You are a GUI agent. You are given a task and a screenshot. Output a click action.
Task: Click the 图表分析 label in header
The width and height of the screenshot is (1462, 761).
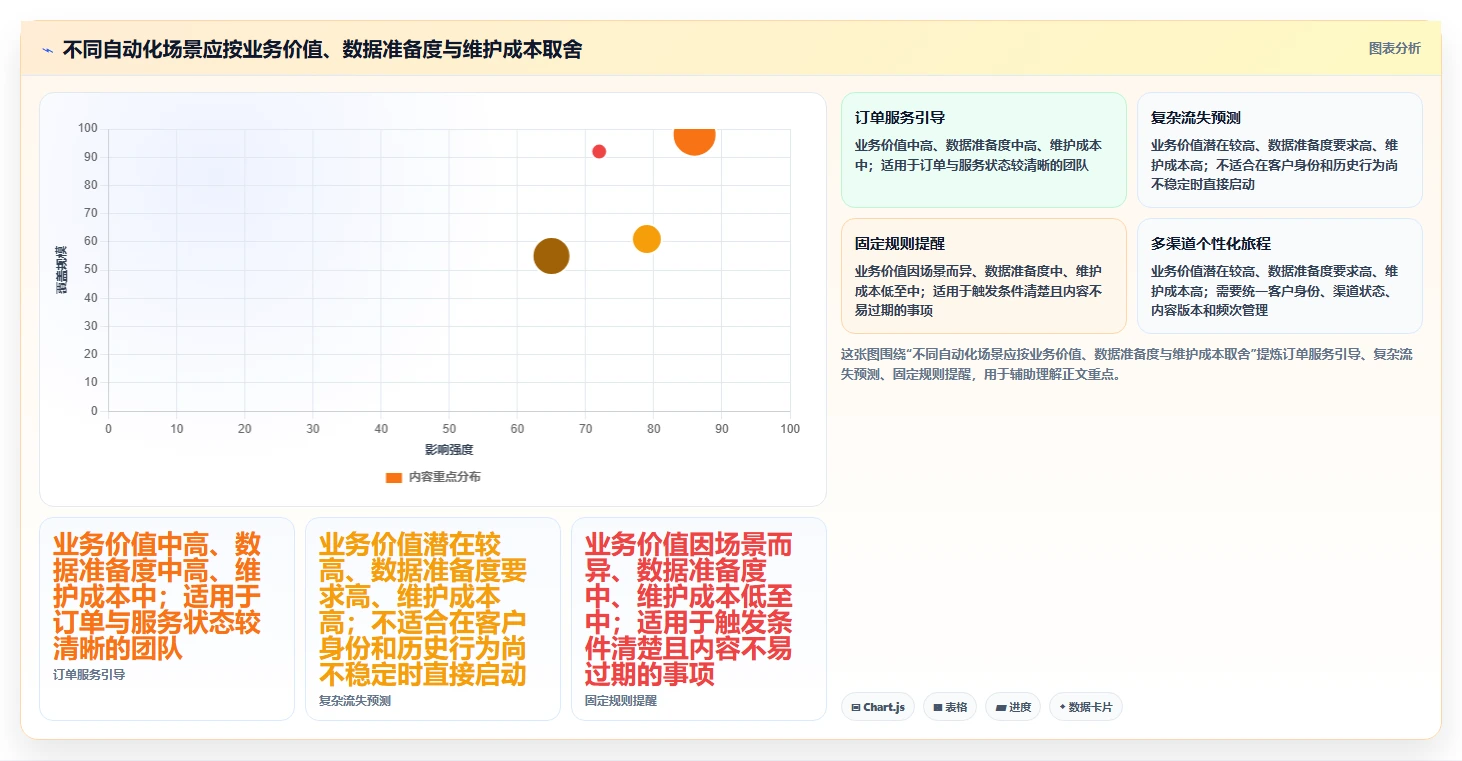pyautogui.click(x=1394, y=48)
